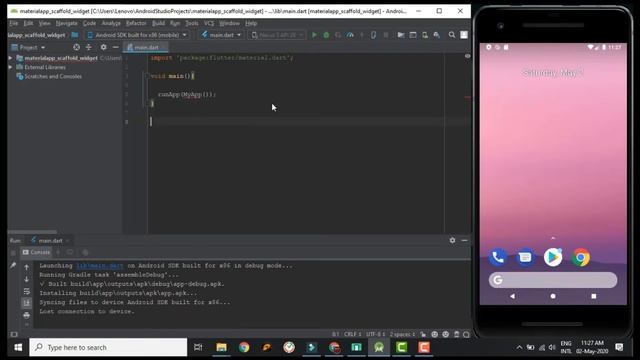Open the Refactor menu
The height and width of the screenshot is (360, 640).
[136, 23]
